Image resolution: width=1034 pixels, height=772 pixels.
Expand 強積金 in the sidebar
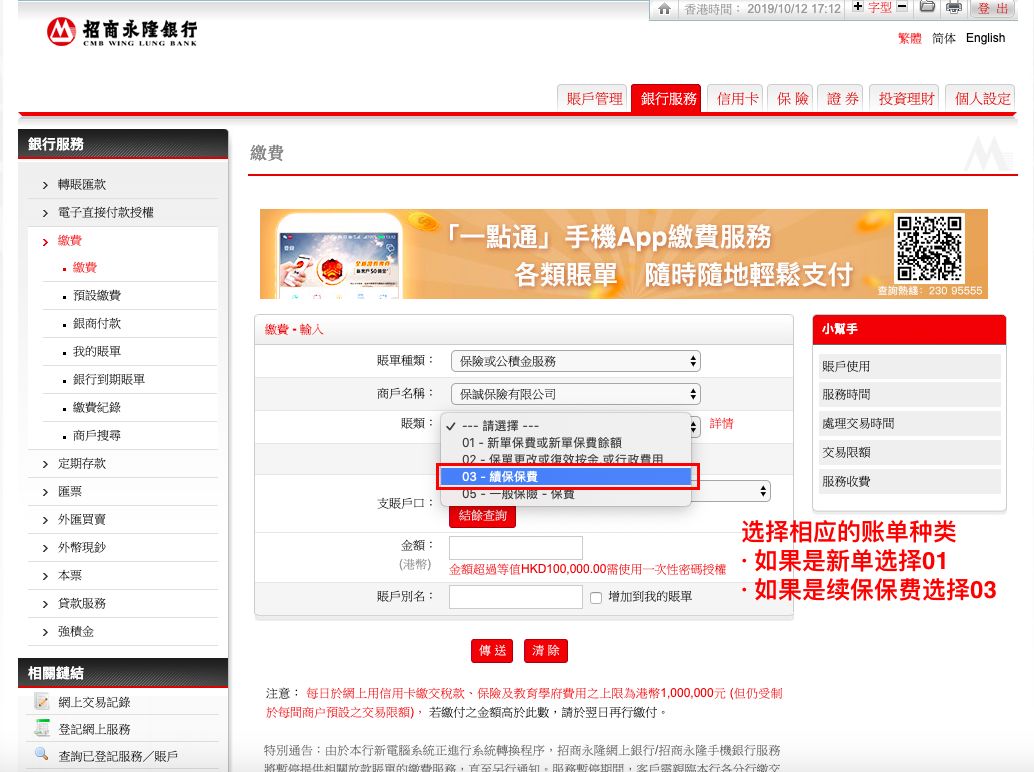(x=76, y=632)
